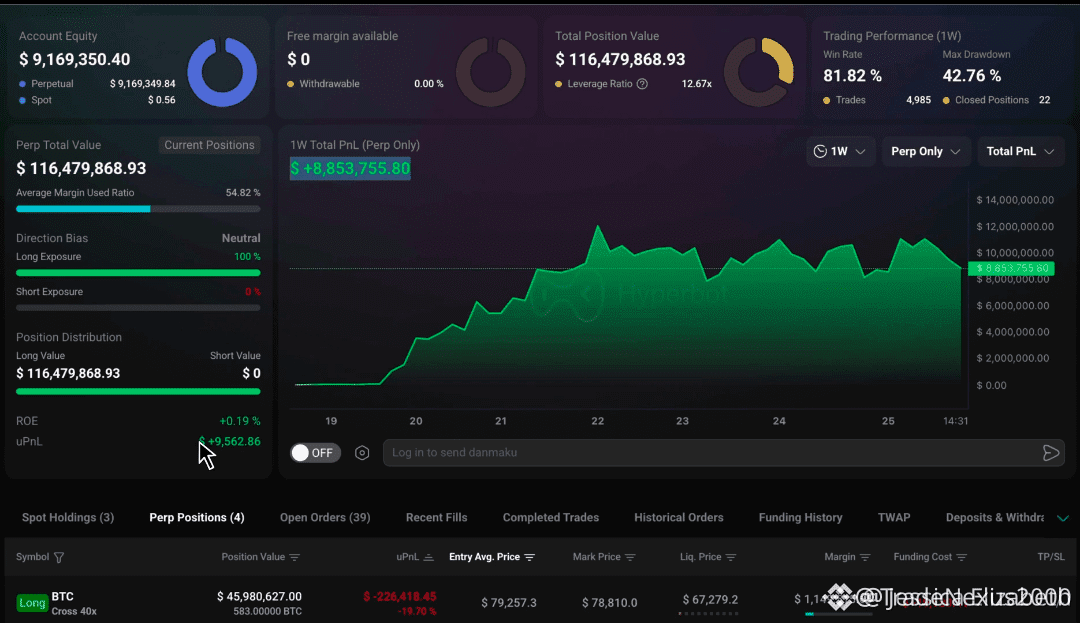Image resolution: width=1080 pixels, height=623 pixels.
Task: Click the Account Equity amount $9,169,350.40
Action: click(74, 60)
